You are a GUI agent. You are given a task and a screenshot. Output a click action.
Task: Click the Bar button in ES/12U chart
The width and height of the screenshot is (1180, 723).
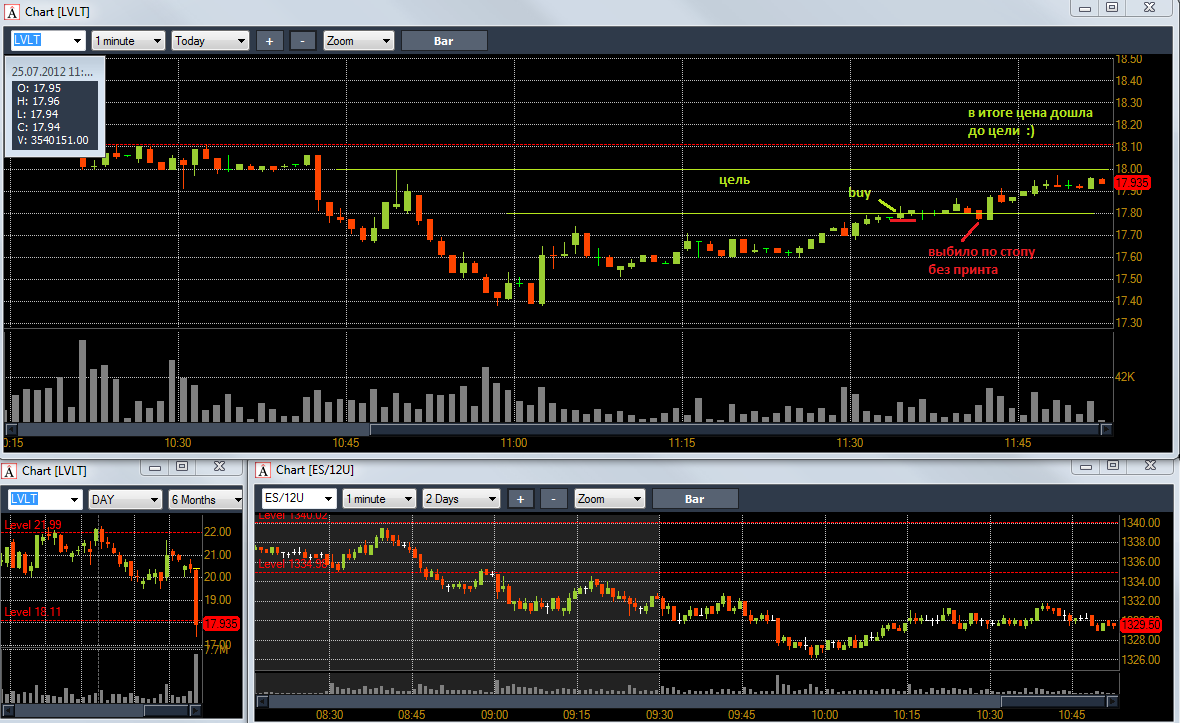[x=695, y=499]
